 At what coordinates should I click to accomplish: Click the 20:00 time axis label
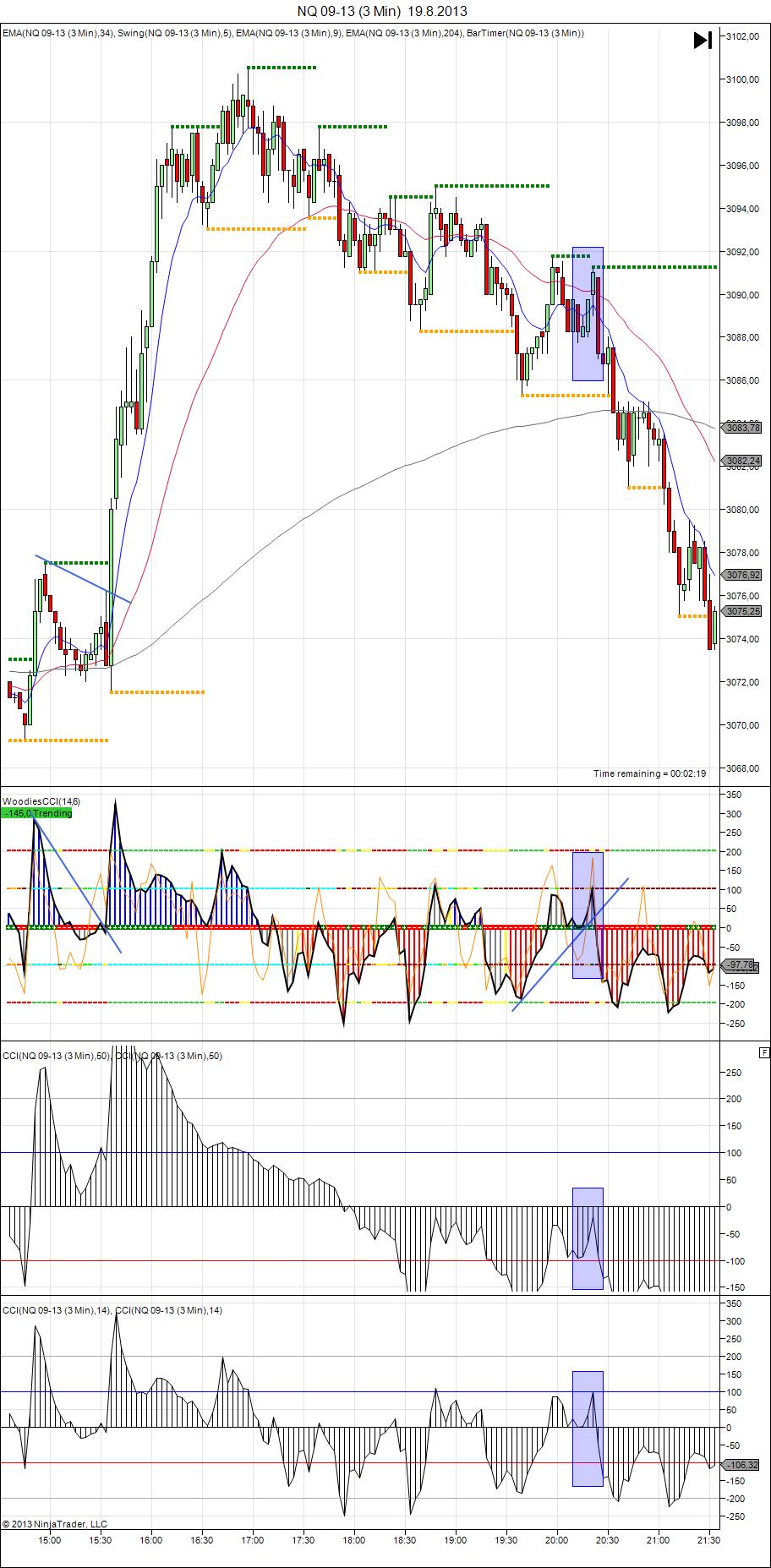(557, 1540)
